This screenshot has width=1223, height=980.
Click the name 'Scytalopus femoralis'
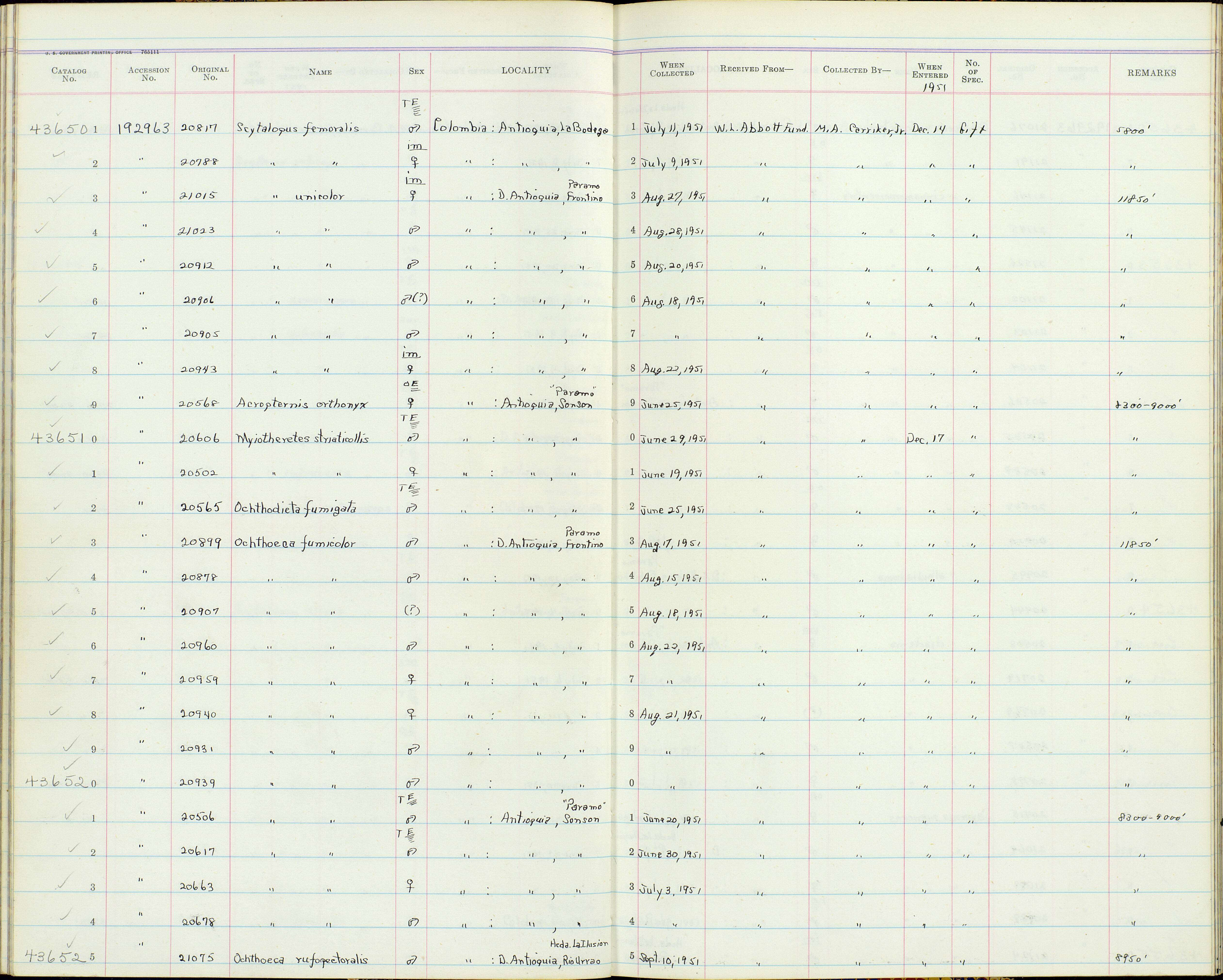(298, 129)
